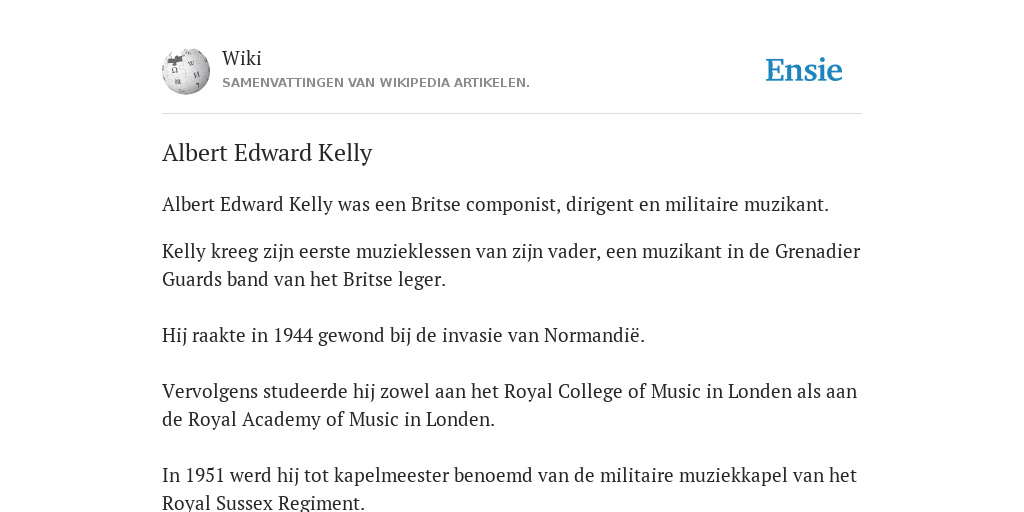Viewport: 1024px width, 512px height.
Task: Click the 'Albert Edward Kelly' article title
Action: click(x=267, y=153)
